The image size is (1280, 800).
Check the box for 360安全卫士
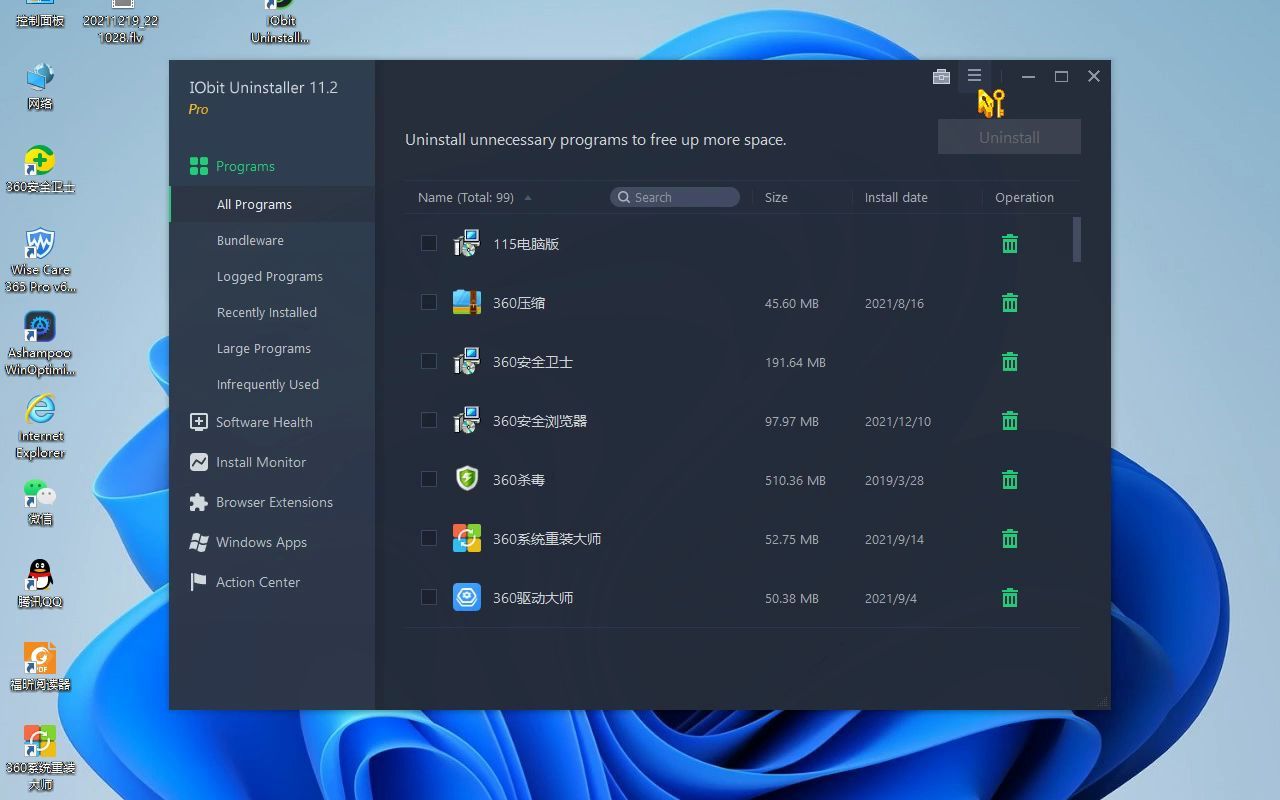429,361
